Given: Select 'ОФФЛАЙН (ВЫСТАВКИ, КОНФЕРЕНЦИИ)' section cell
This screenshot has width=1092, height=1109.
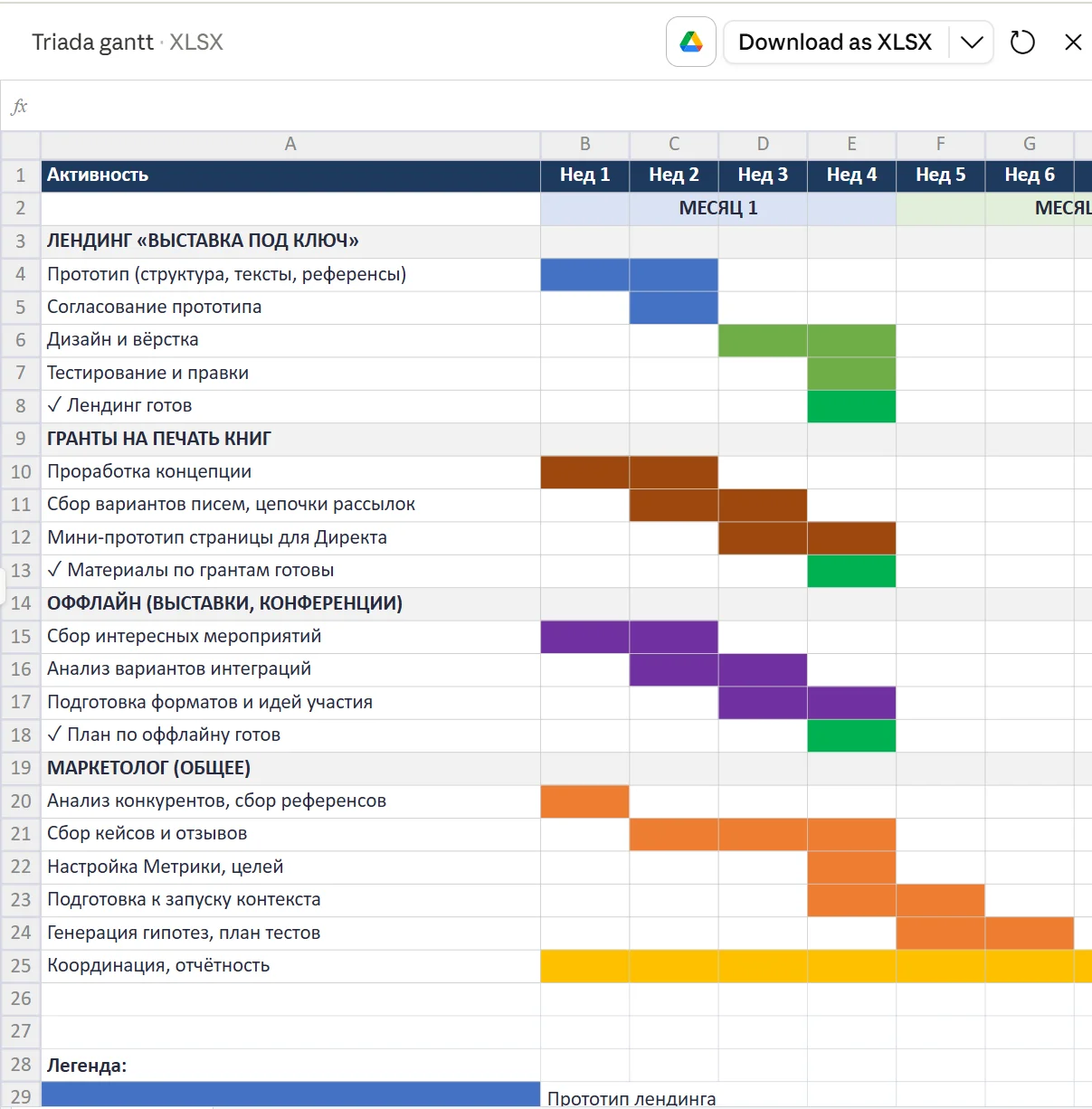Looking at the screenshot, I should (290, 603).
